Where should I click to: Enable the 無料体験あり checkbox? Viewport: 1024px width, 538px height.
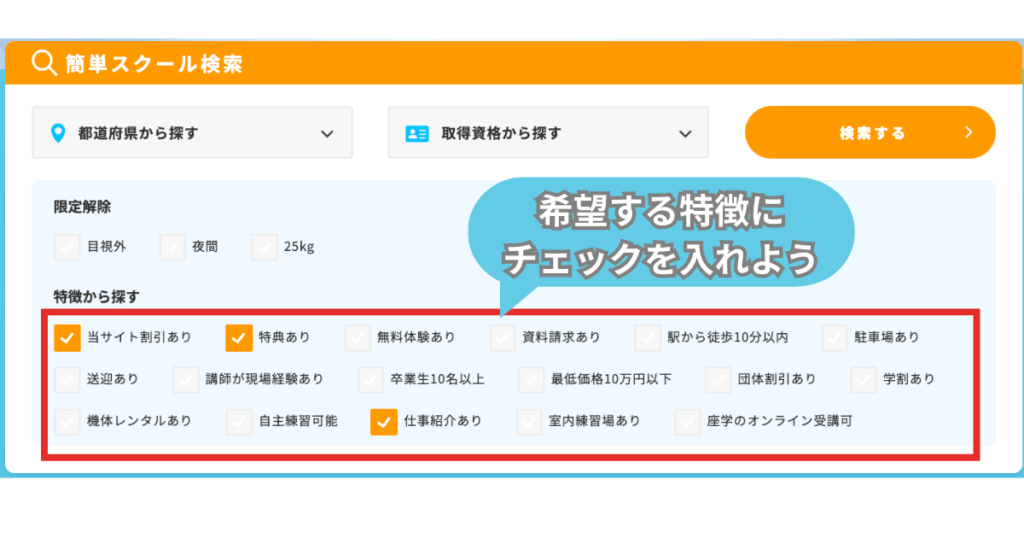[358, 338]
